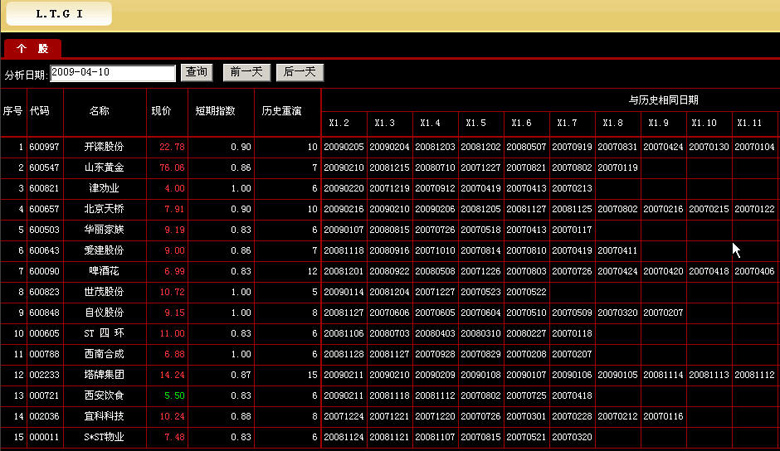The image size is (780, 451).
Task: Click the 历史重演 column header
Action: 282,111
